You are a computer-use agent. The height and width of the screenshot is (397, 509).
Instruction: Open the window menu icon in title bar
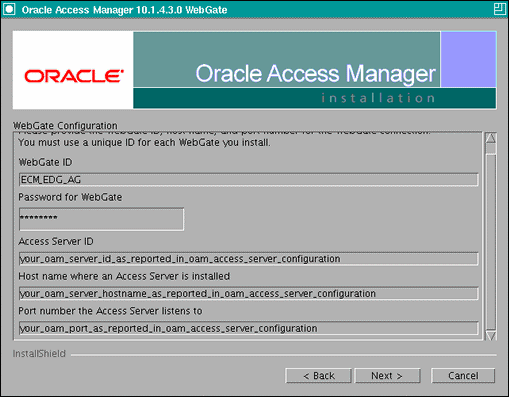9,9
